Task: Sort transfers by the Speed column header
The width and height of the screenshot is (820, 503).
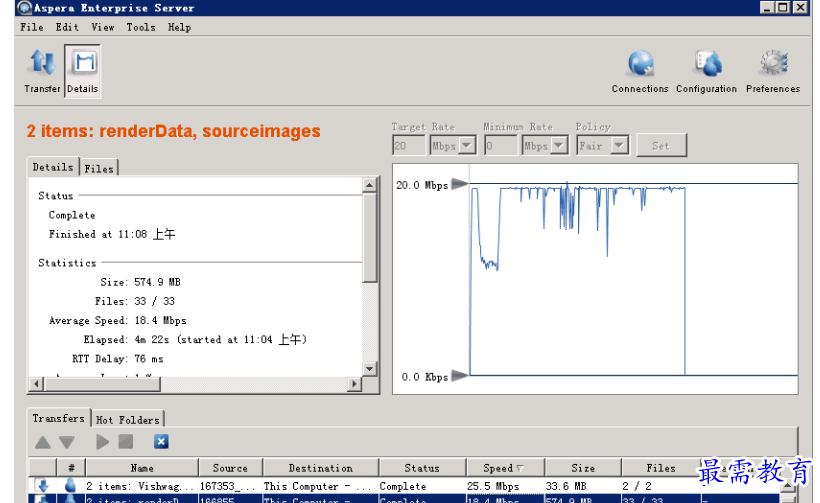Action: click(505, 468)
